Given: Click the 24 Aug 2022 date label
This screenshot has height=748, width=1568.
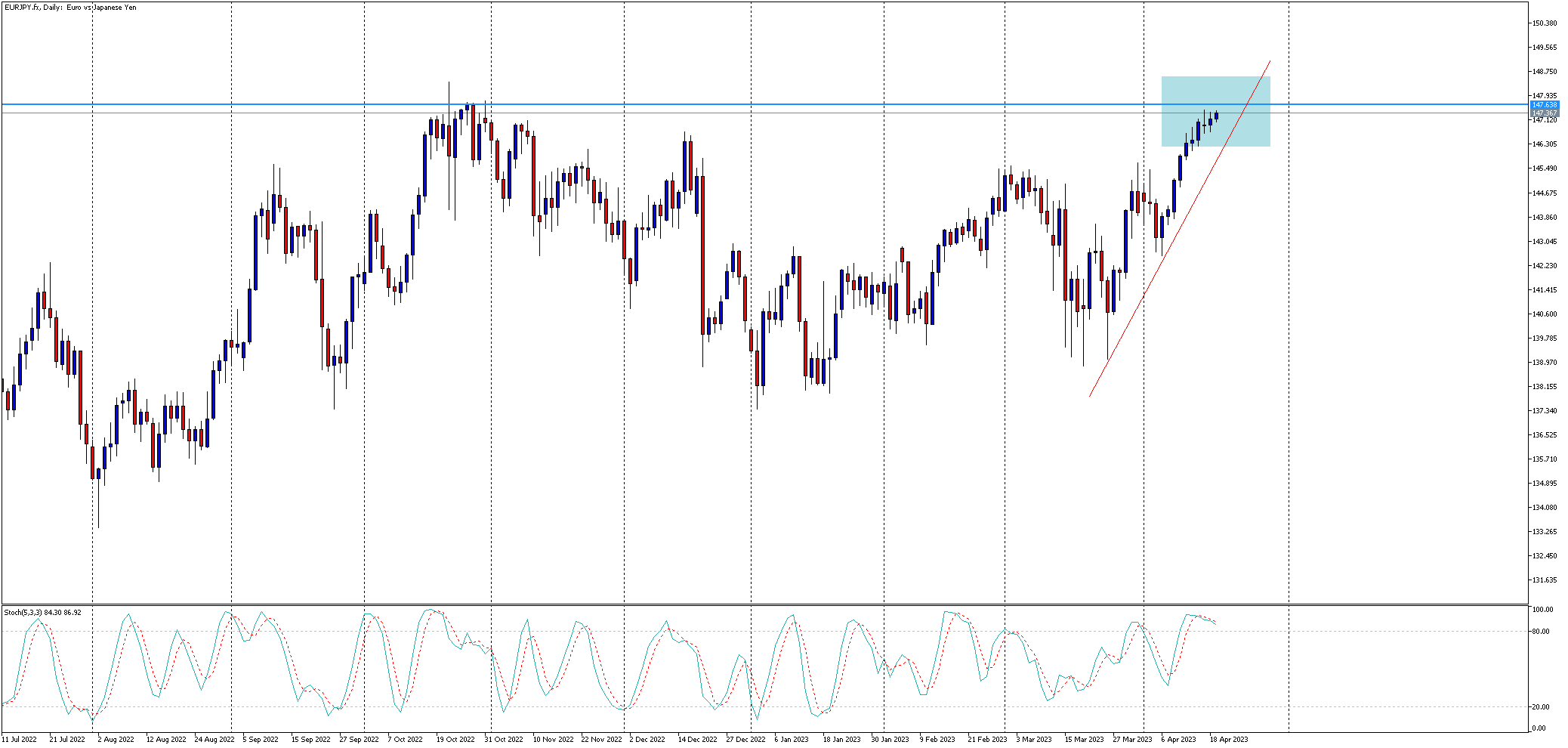Looking at the screenshot, I should click(215, 740).
